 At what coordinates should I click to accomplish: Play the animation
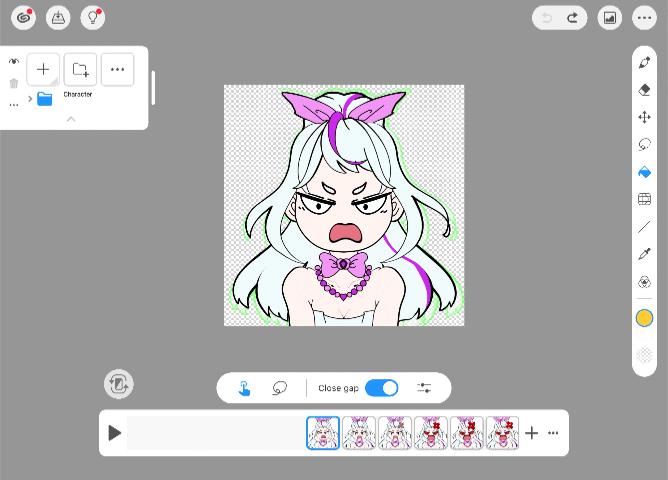click(114, 433)
